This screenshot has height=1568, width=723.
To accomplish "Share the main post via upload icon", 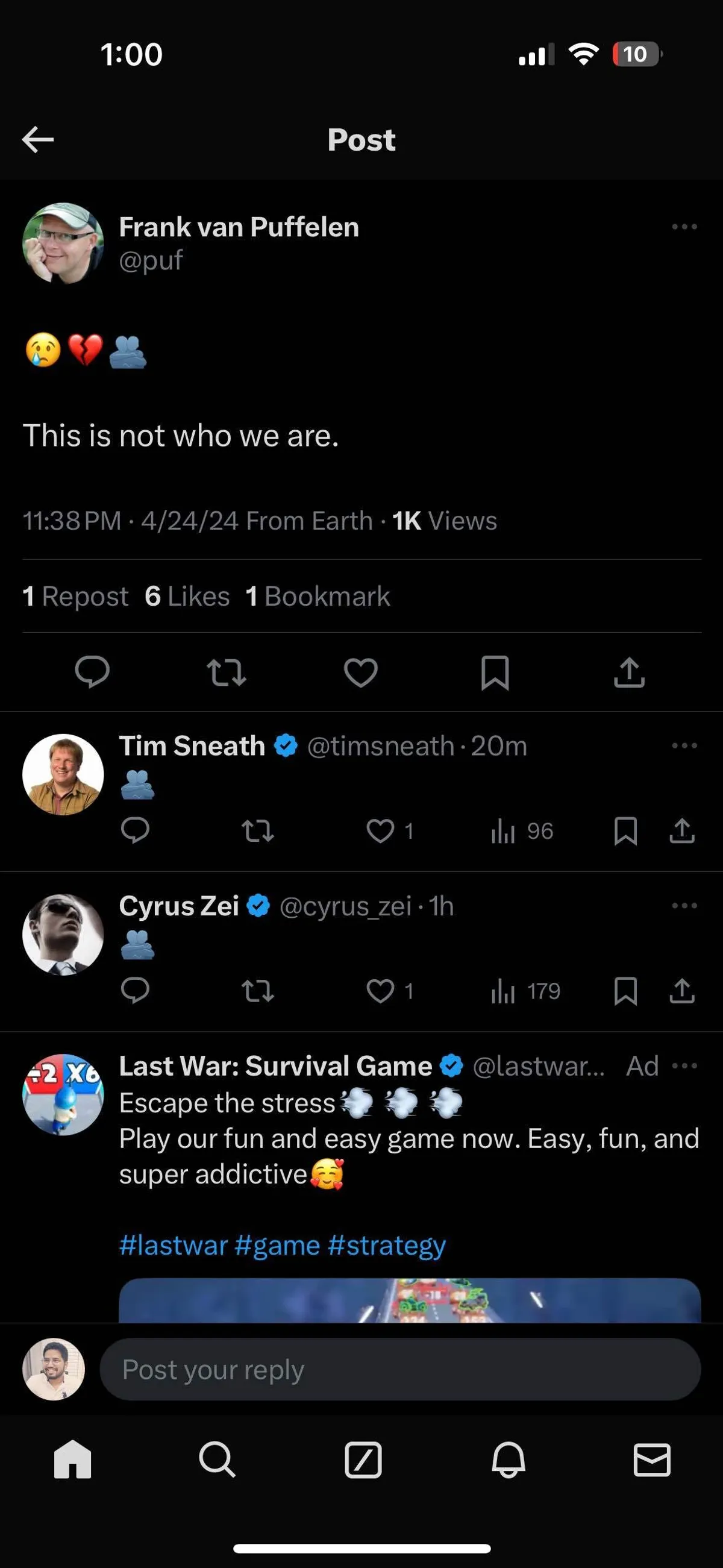I will coord(628,672).
